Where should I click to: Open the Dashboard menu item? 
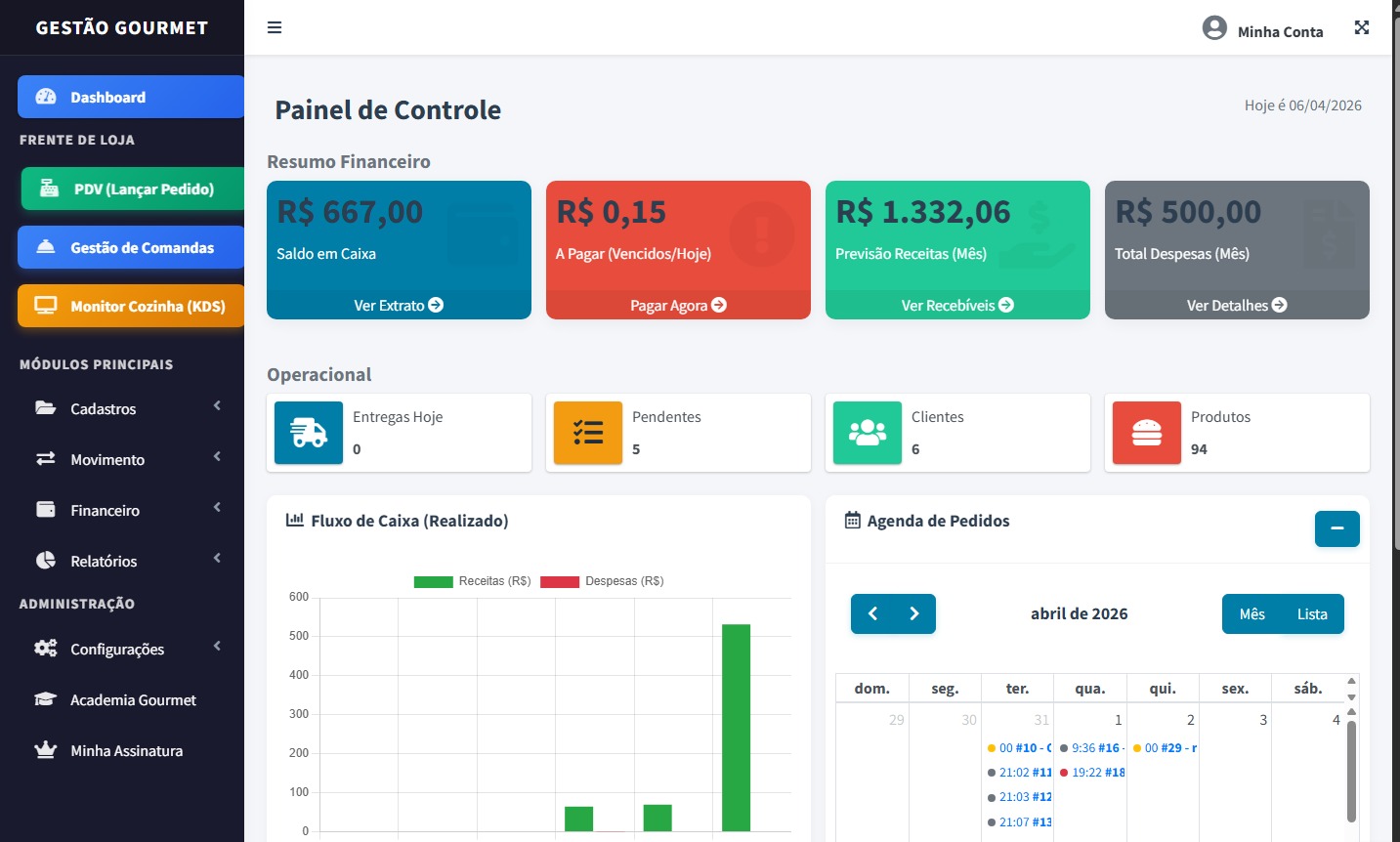[x=131, y=97]
